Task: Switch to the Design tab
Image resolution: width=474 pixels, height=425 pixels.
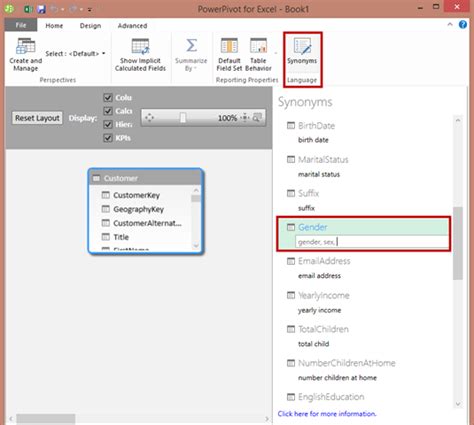Action: pos(90,26)
